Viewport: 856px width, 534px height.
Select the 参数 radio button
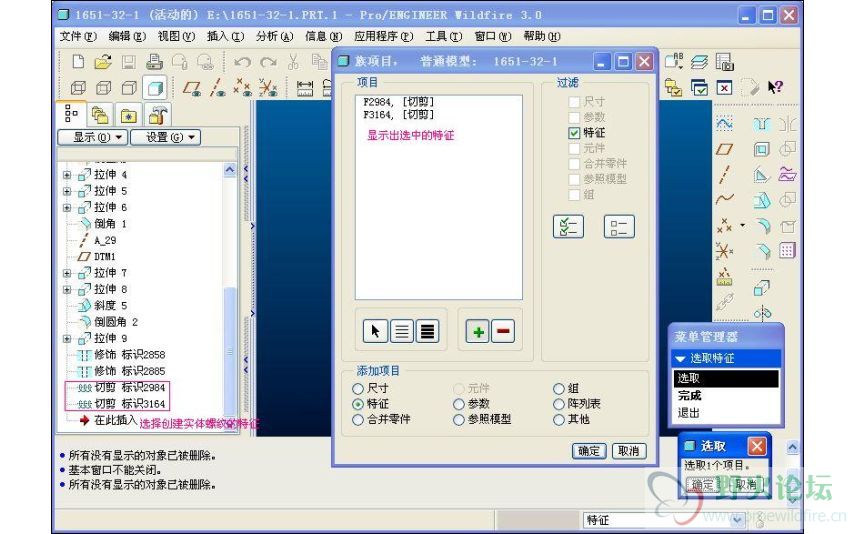pos(459,404)
